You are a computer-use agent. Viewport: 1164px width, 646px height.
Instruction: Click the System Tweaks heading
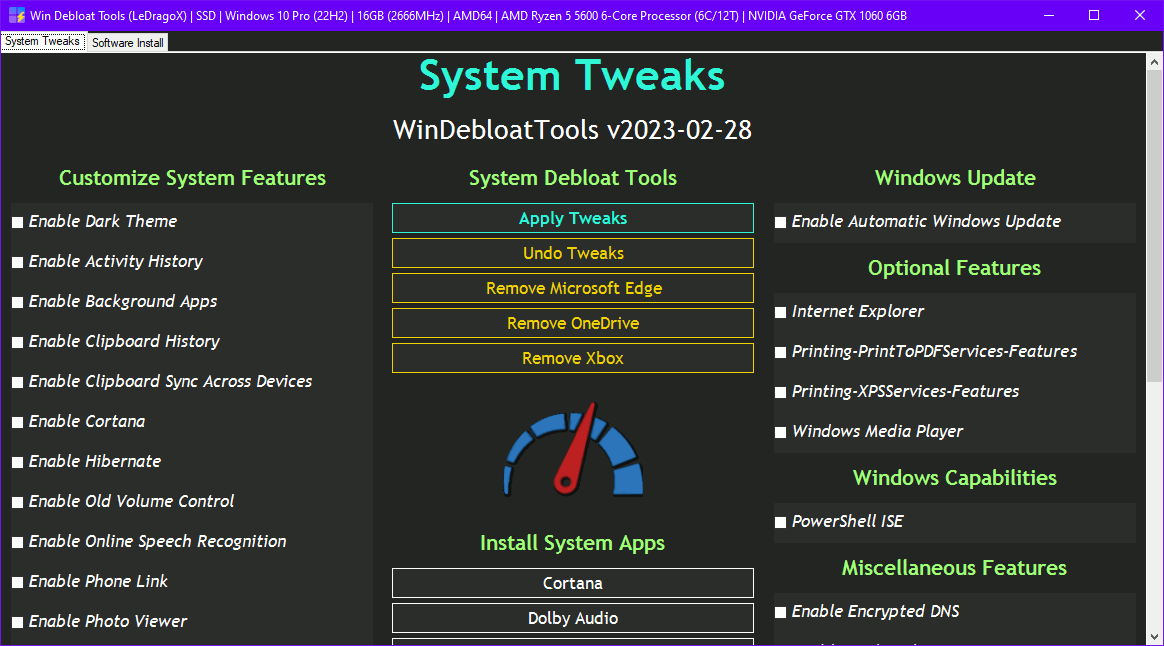(572, 76)
